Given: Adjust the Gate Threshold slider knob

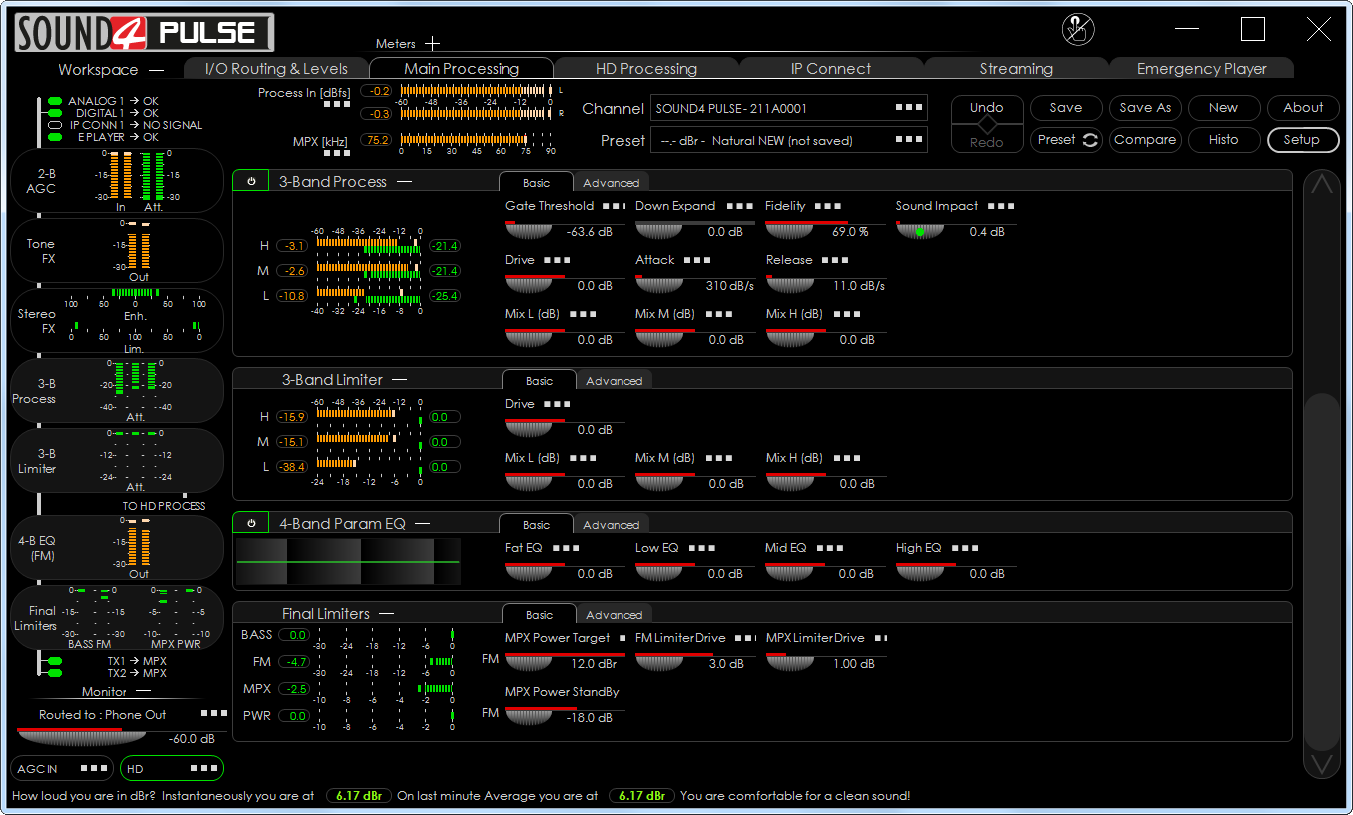Looking at the screenshot, I should coord(529,231).
